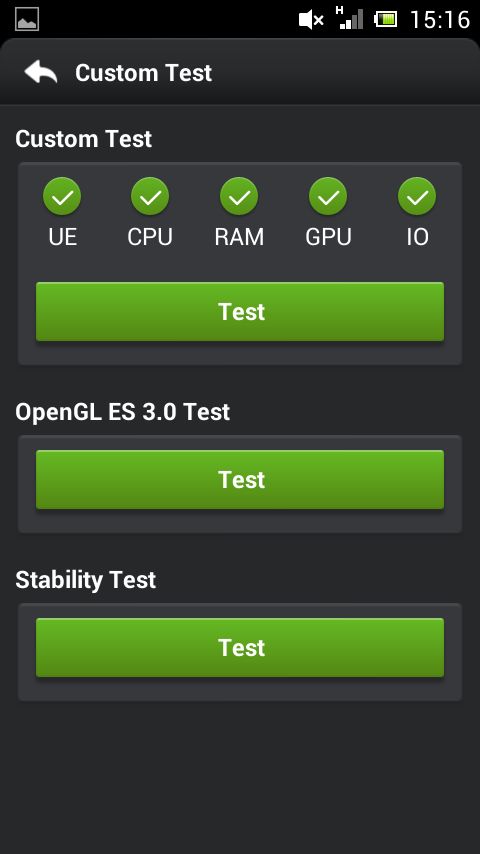Uncheck the UE test checkmark
Image resolution: width=480 pixels, height=854 pixels.
(x=62, y=196)
